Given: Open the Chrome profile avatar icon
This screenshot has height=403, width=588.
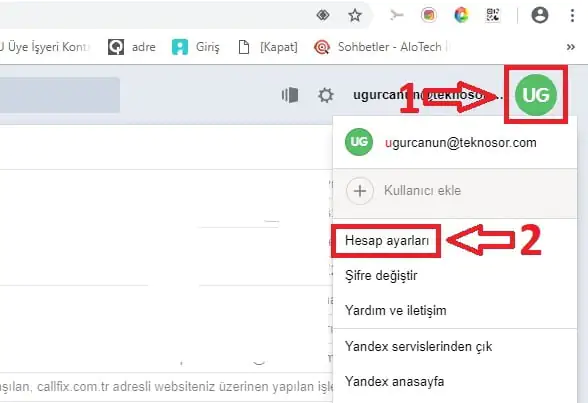Looking at the screenshot, I should [540, 15].
